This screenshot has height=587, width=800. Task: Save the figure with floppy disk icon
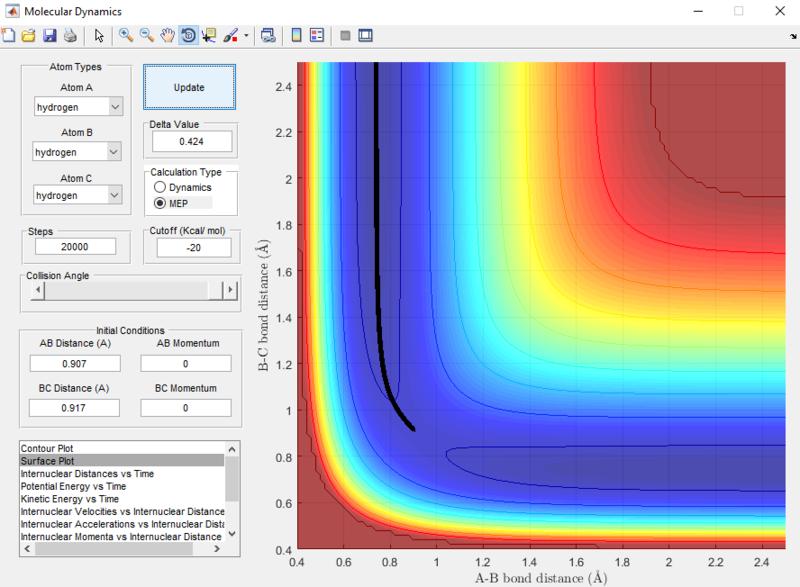pos(48,35)
